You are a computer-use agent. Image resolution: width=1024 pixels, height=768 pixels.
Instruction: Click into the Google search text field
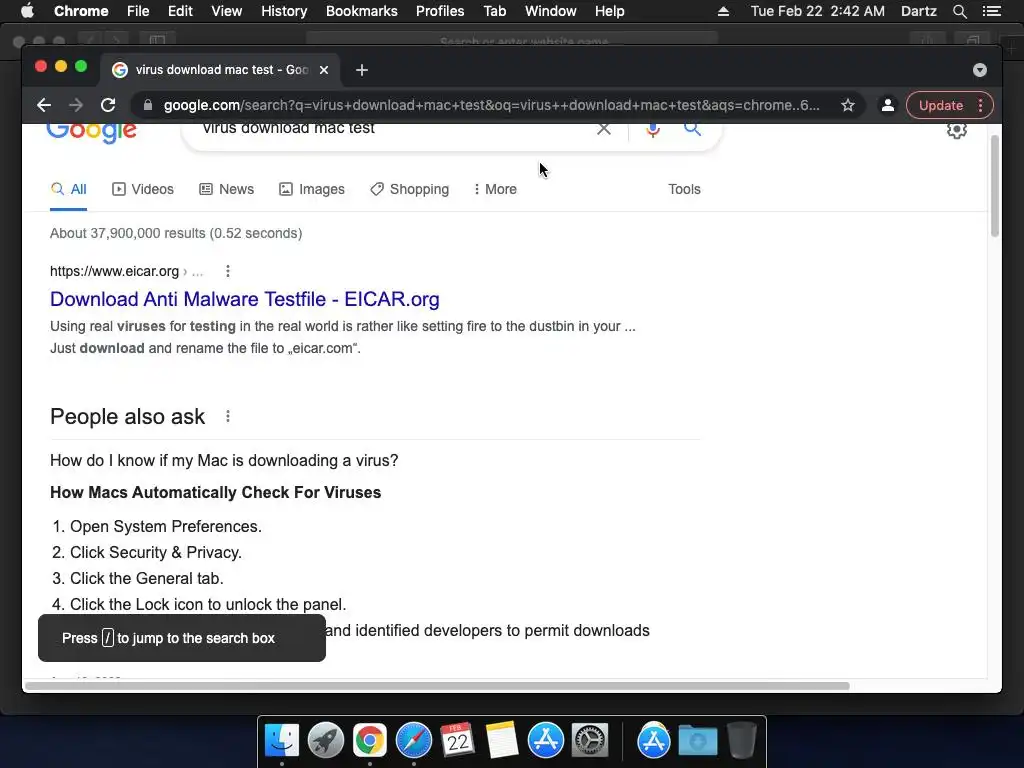[x=392, y=129]
